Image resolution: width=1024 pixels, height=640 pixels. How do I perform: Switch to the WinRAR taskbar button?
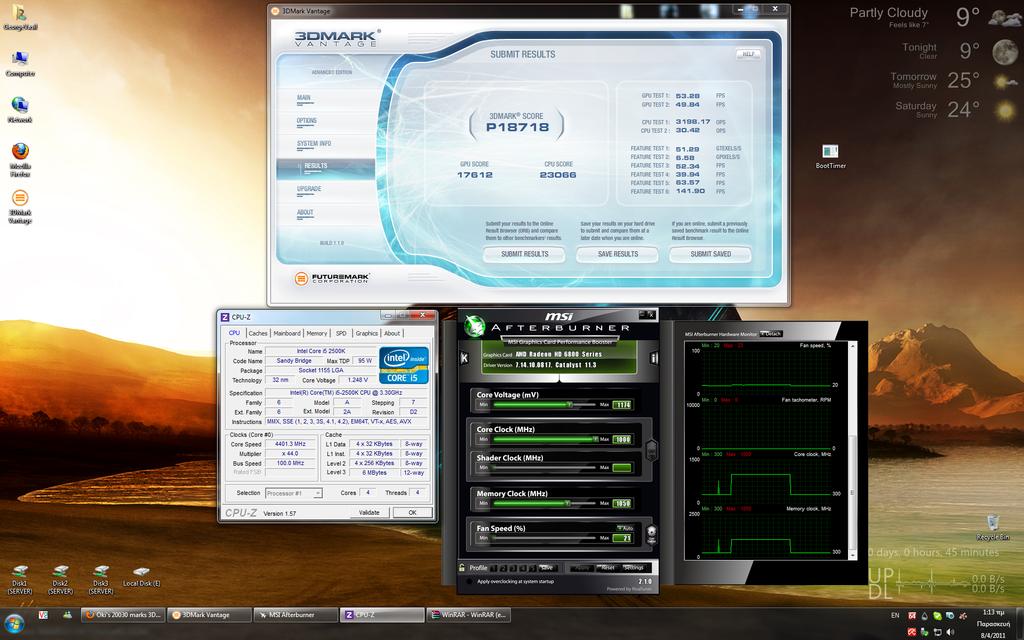point(469,615)
